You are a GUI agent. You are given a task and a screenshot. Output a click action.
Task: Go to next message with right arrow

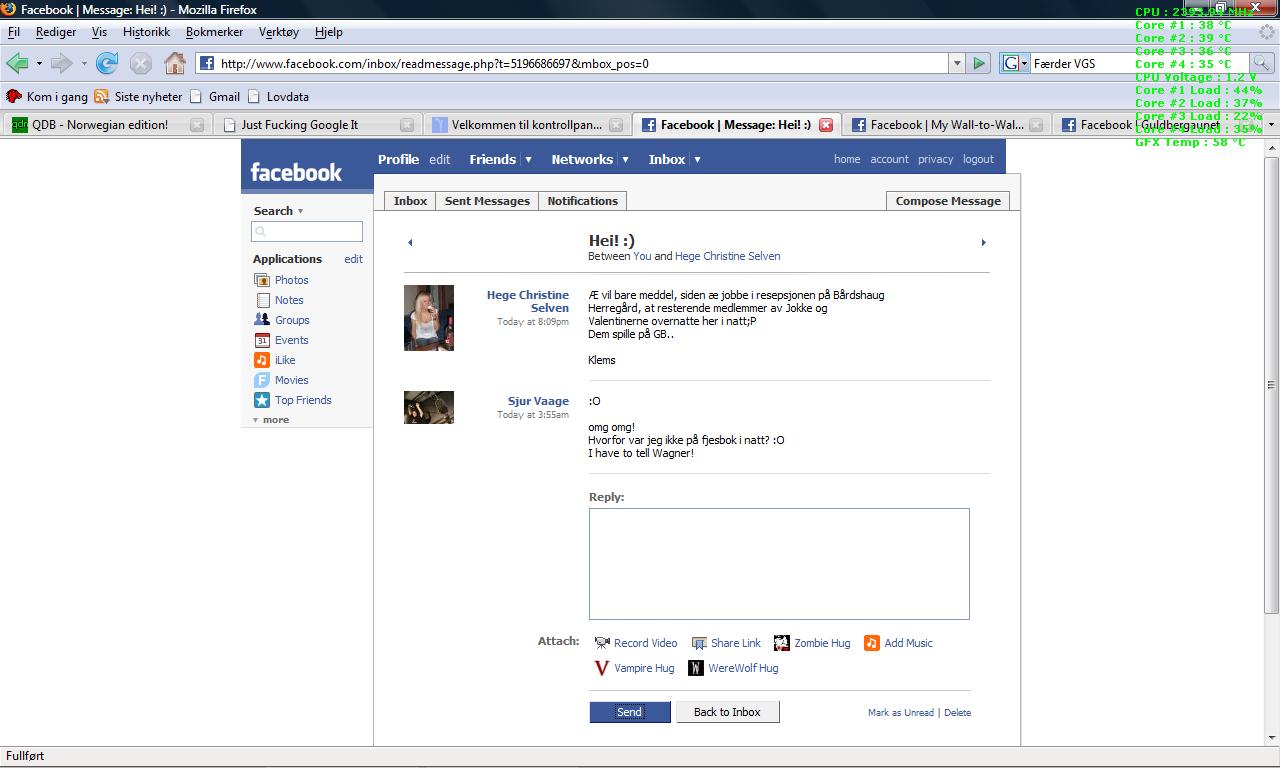coord(983,242)
